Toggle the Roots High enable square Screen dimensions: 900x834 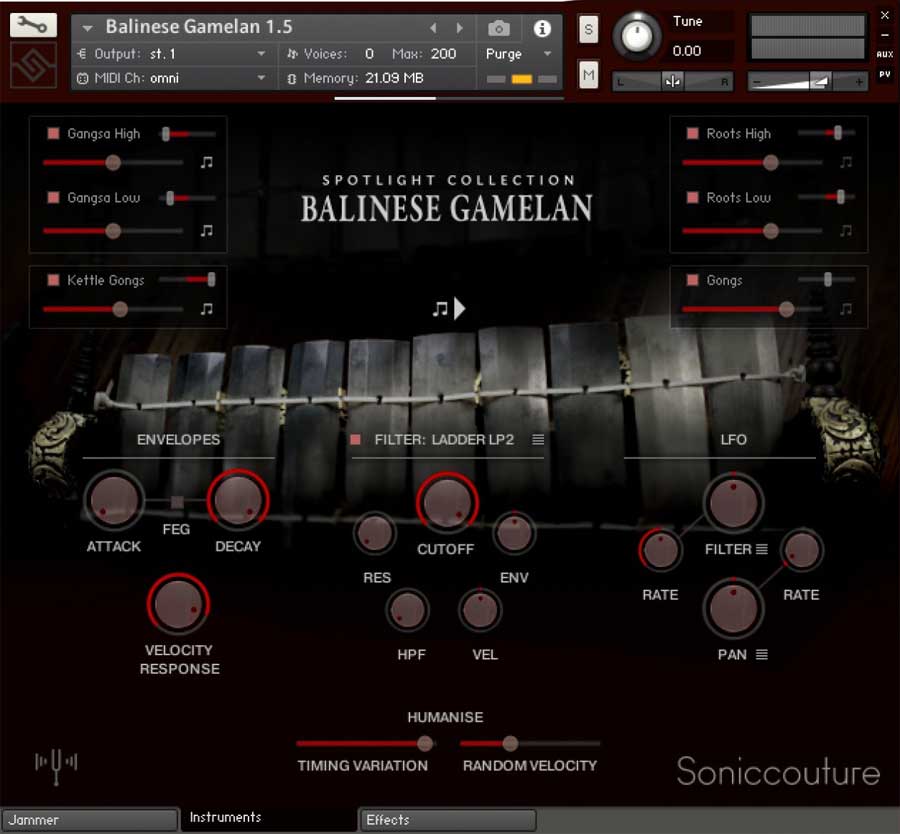click(x=693, y=134)
